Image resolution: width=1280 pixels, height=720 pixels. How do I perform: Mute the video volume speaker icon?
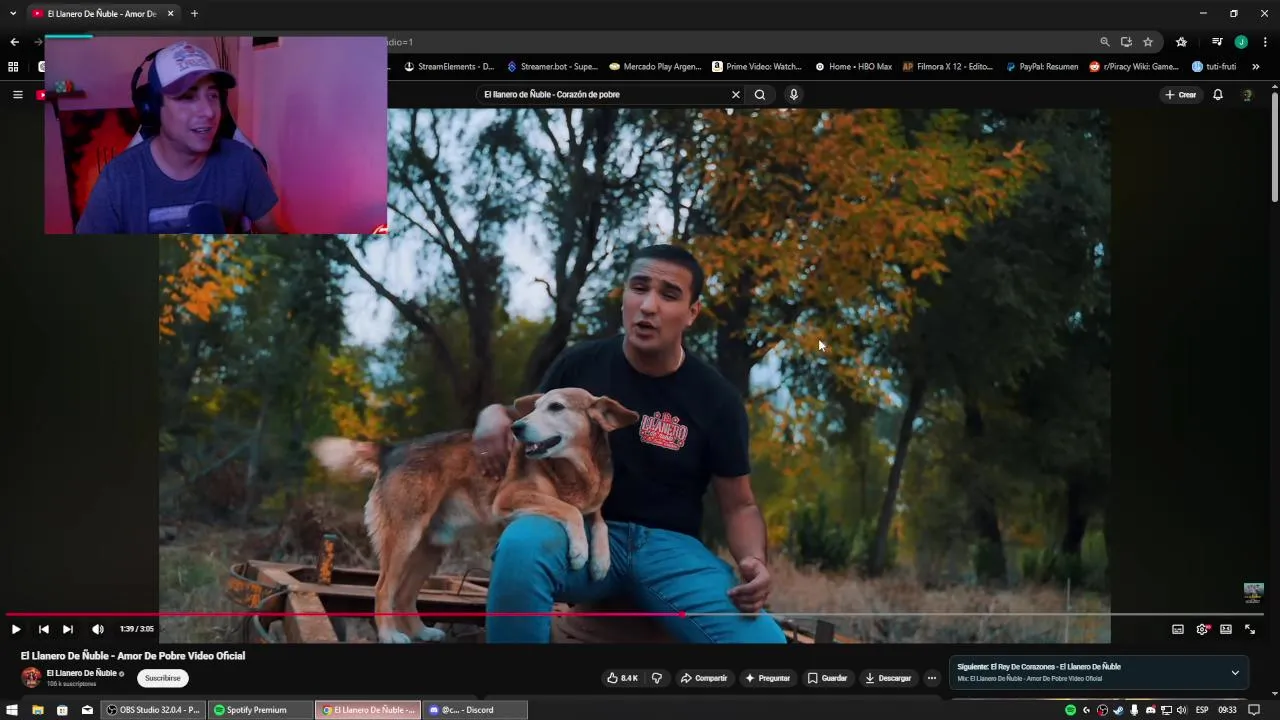pyautogui.click(x=97, y=629)
